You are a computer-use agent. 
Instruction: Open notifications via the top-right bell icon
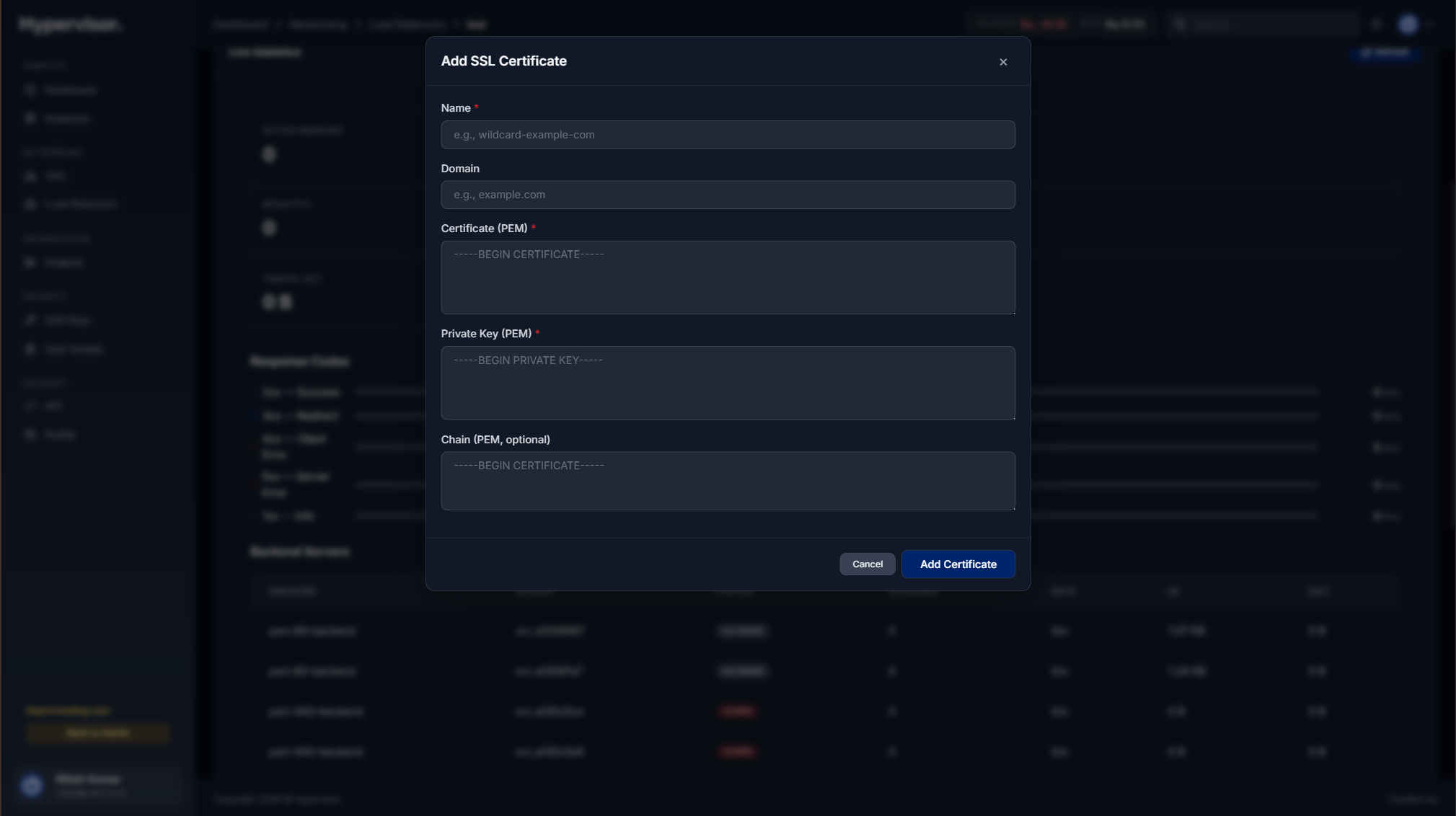point(1376,24)
